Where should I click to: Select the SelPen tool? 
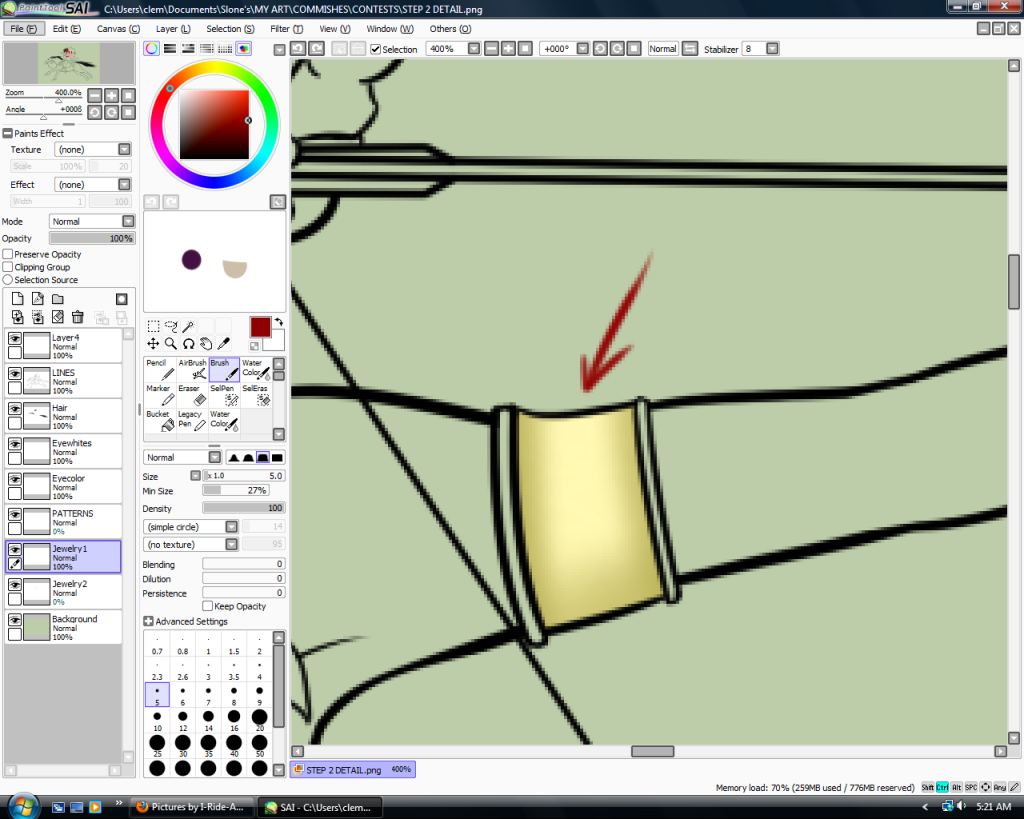click(224, 394)
